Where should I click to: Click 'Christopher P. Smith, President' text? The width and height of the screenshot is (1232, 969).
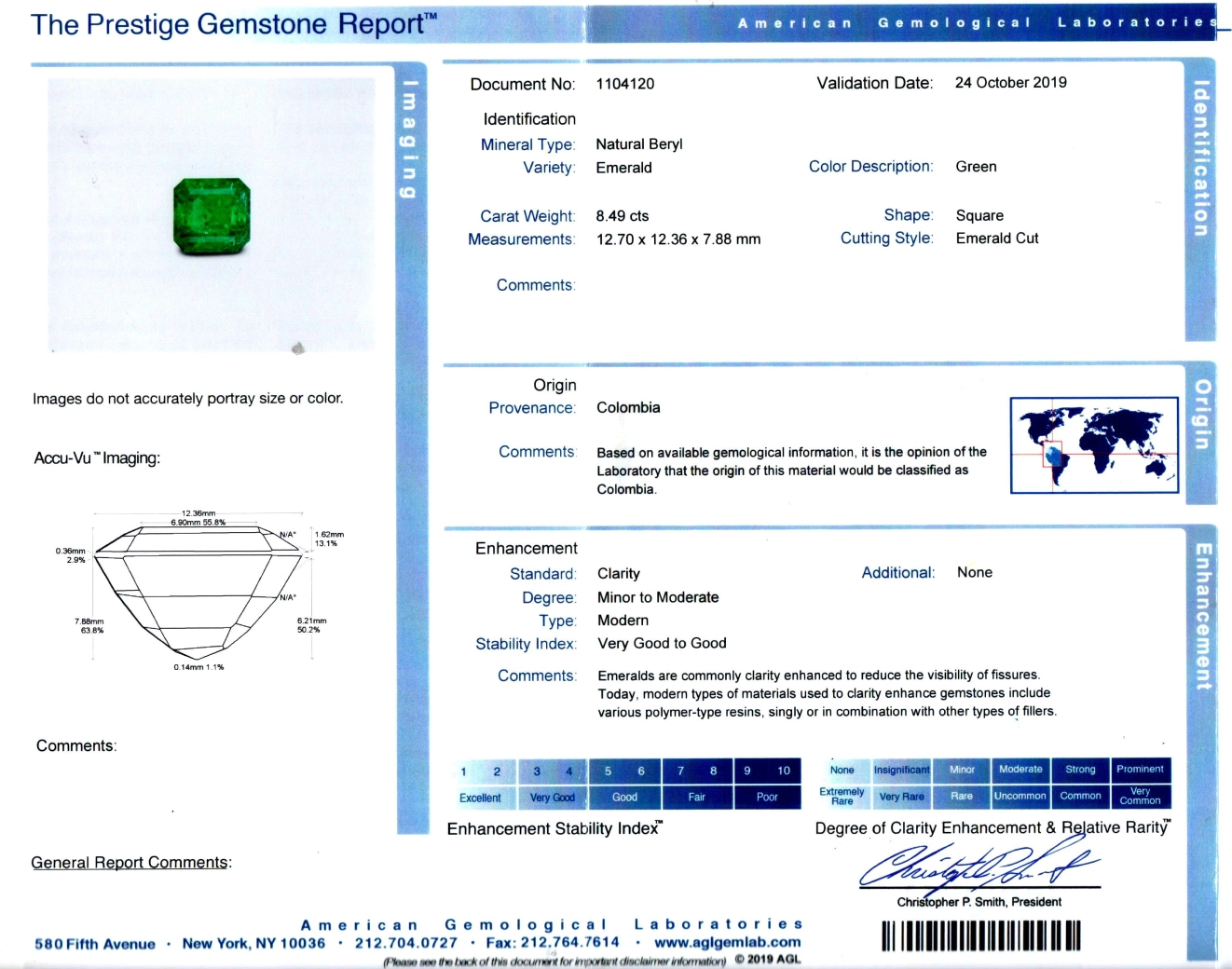click(x=979, y=902)
